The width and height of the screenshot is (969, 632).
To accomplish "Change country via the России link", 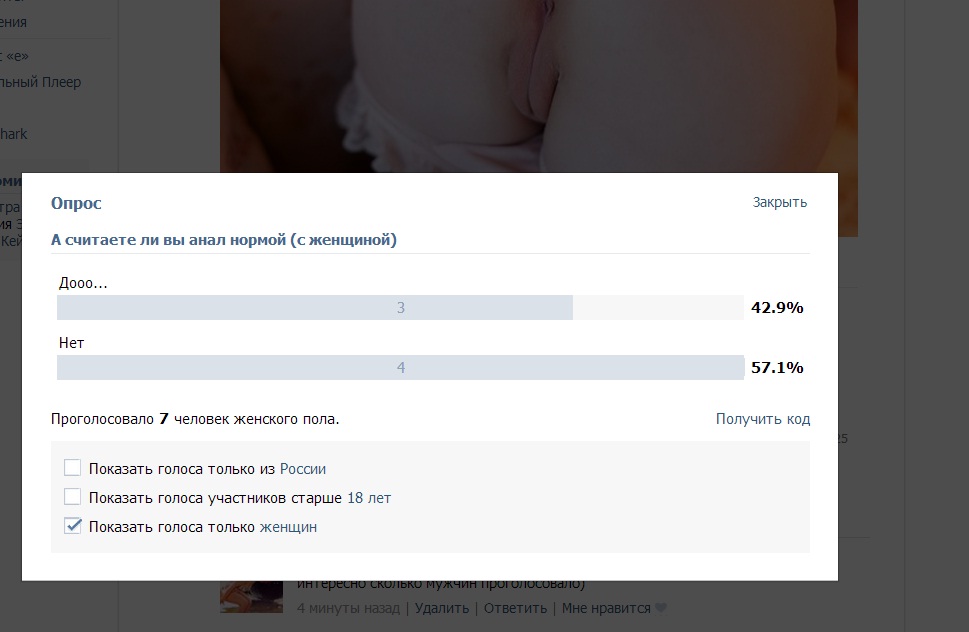I will click(303, 469).
